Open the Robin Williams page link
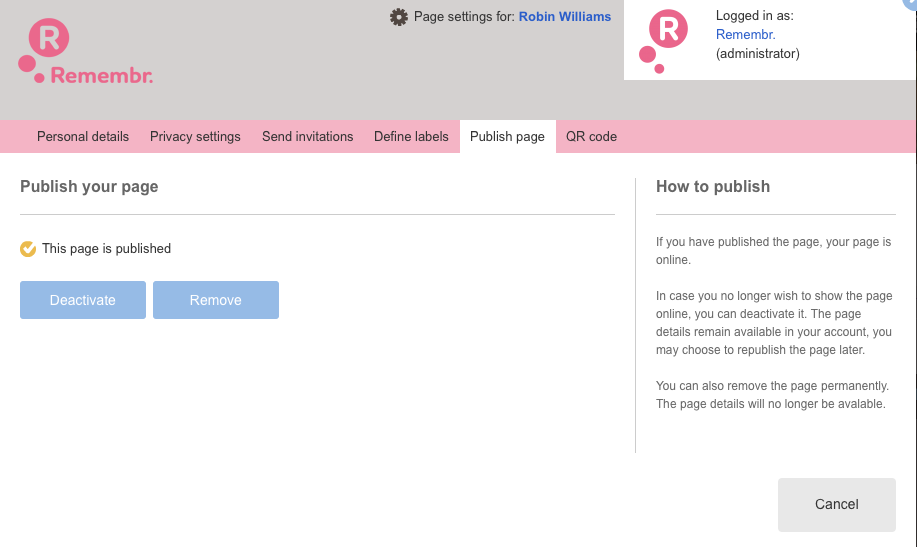 coord(564,17)
